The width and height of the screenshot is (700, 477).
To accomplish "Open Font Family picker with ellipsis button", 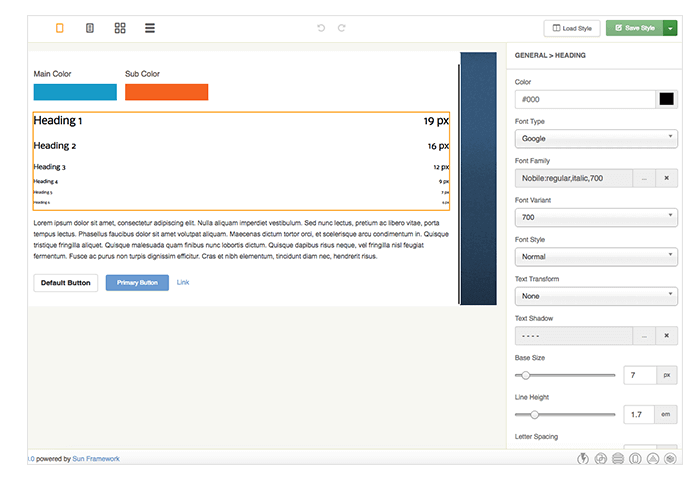I will [644, 178].
